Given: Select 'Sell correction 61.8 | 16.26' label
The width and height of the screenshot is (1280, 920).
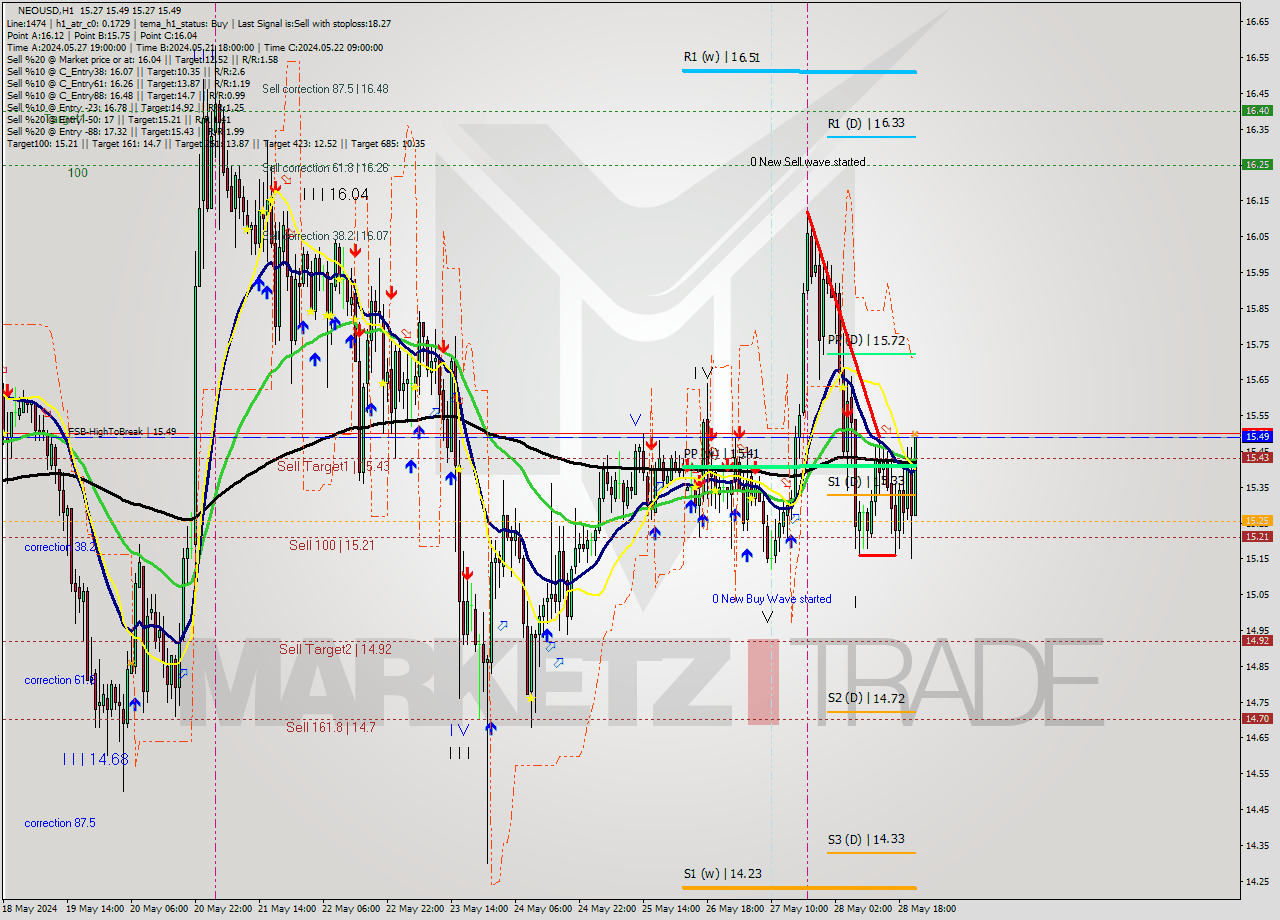Looking at the screenshot, I should click(325, 168).
